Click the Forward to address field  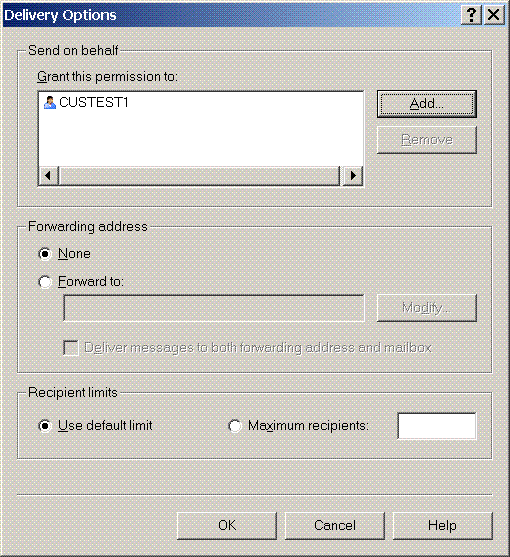214,308
